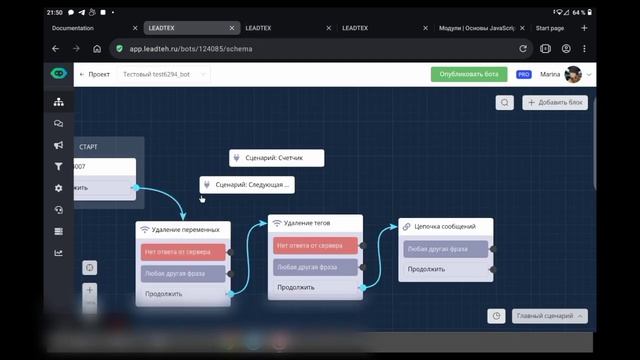This screenshot has width=640, height=360.
Task: Click Любая другая фраза in Удаление тегов
Action: [x=315, y=267]
